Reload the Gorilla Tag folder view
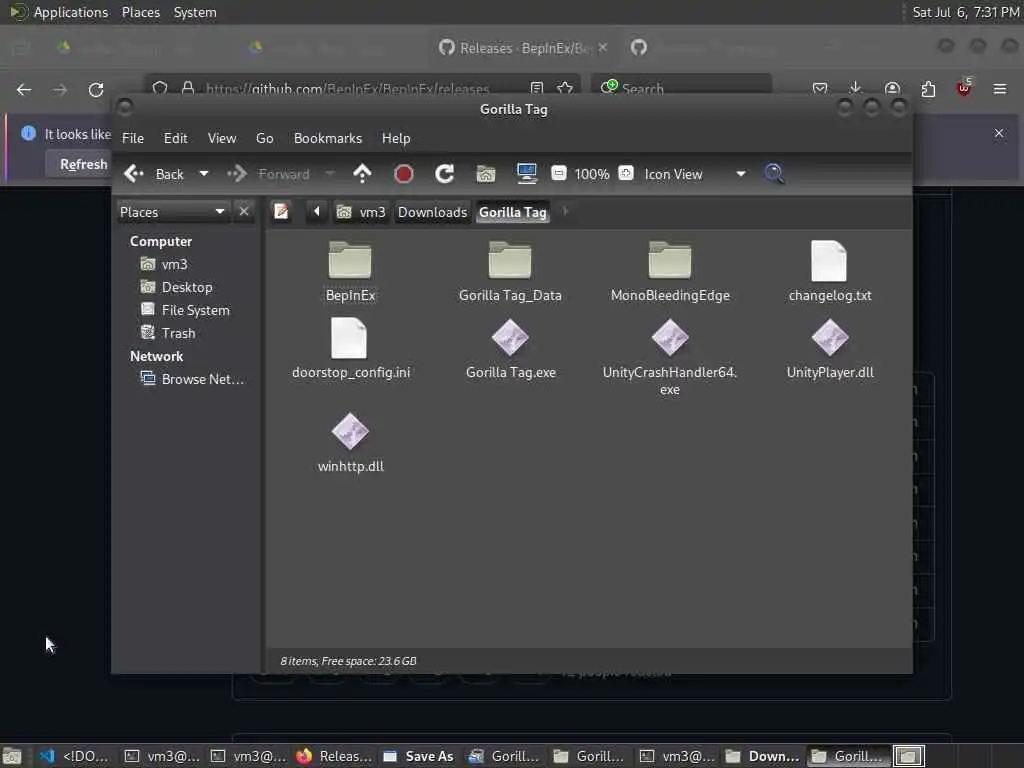 (445, 174)
